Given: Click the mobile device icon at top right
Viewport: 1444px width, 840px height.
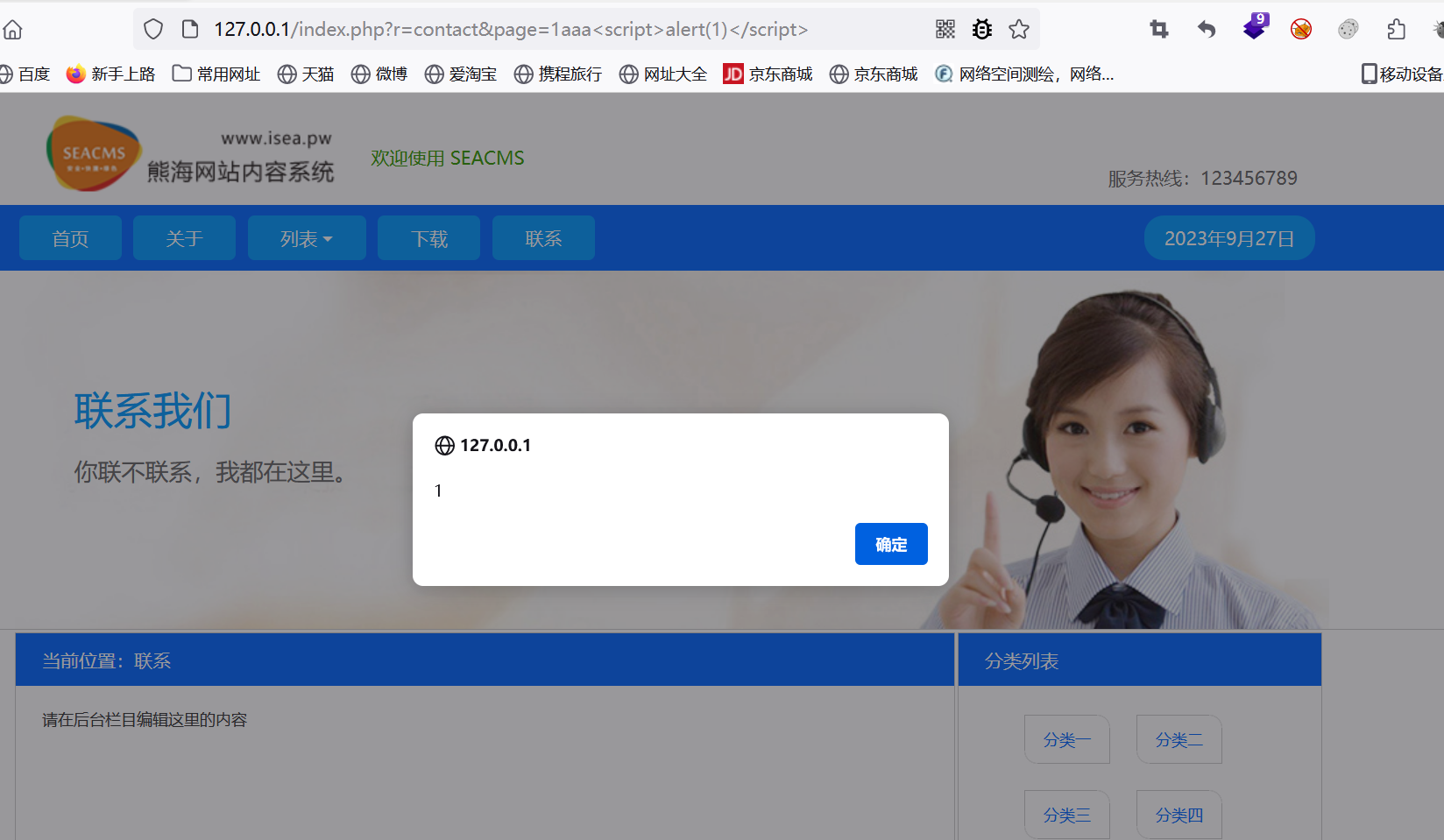Looking at the screenshot, I should coord(1369,74).
